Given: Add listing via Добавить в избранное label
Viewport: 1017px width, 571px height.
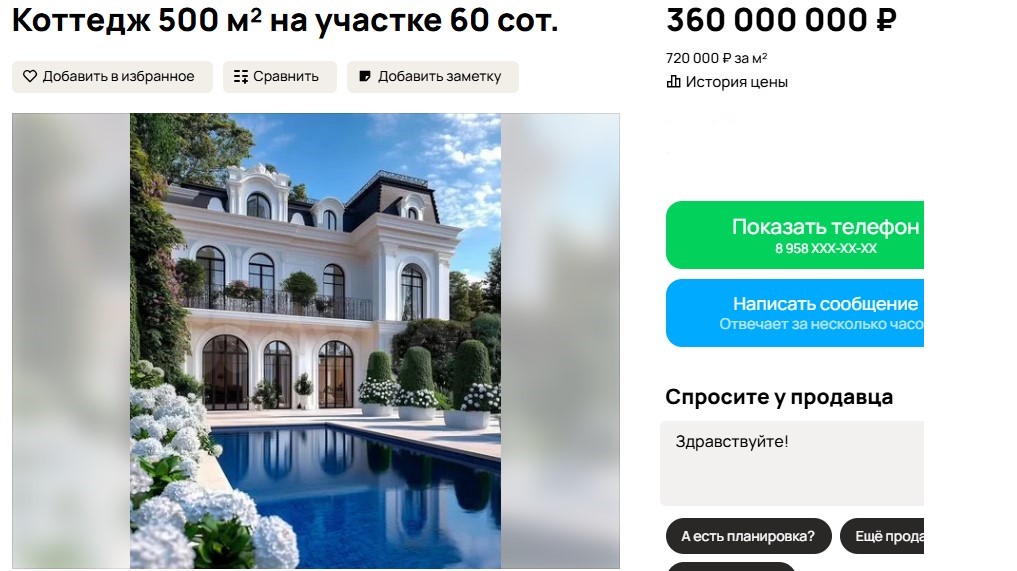Looking at the screenshot, I should (x=119, y=77).
